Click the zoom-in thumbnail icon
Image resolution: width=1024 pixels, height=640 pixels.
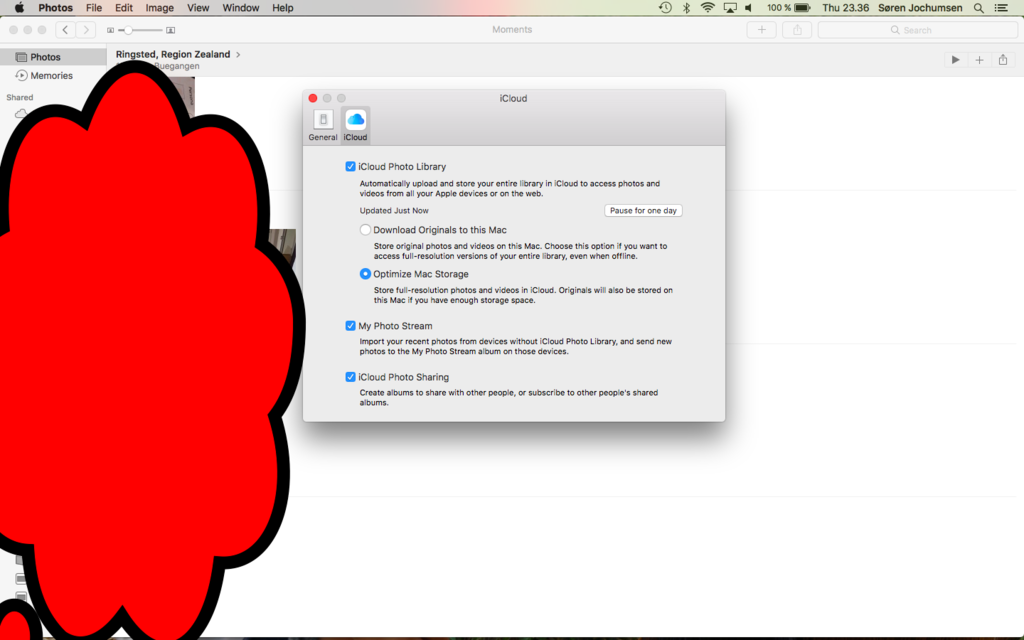[x=170, y=30]
